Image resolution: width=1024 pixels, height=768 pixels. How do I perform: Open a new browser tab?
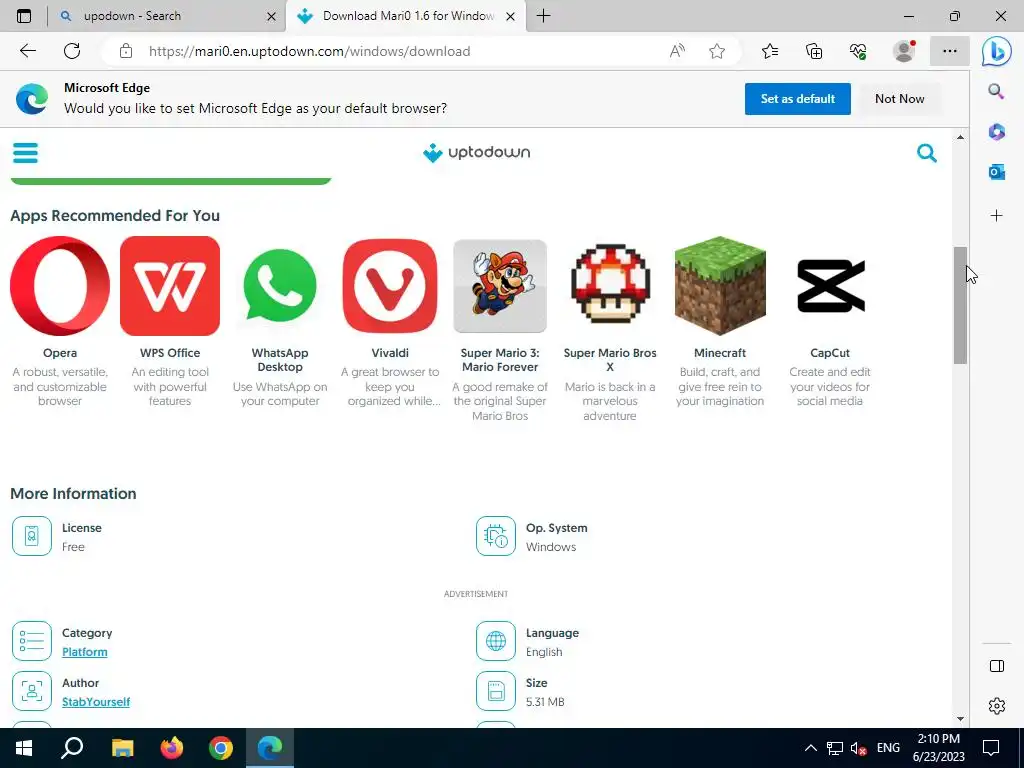543,16
